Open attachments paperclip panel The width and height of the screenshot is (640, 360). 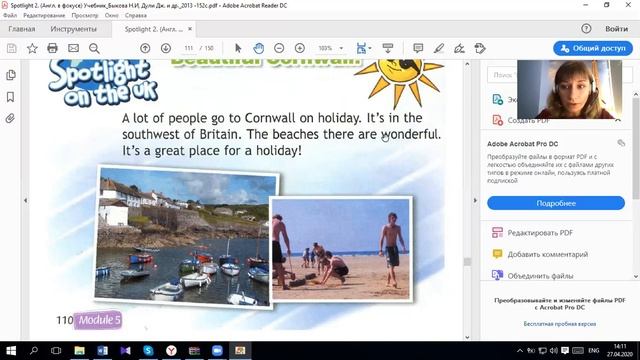[10, 118]
